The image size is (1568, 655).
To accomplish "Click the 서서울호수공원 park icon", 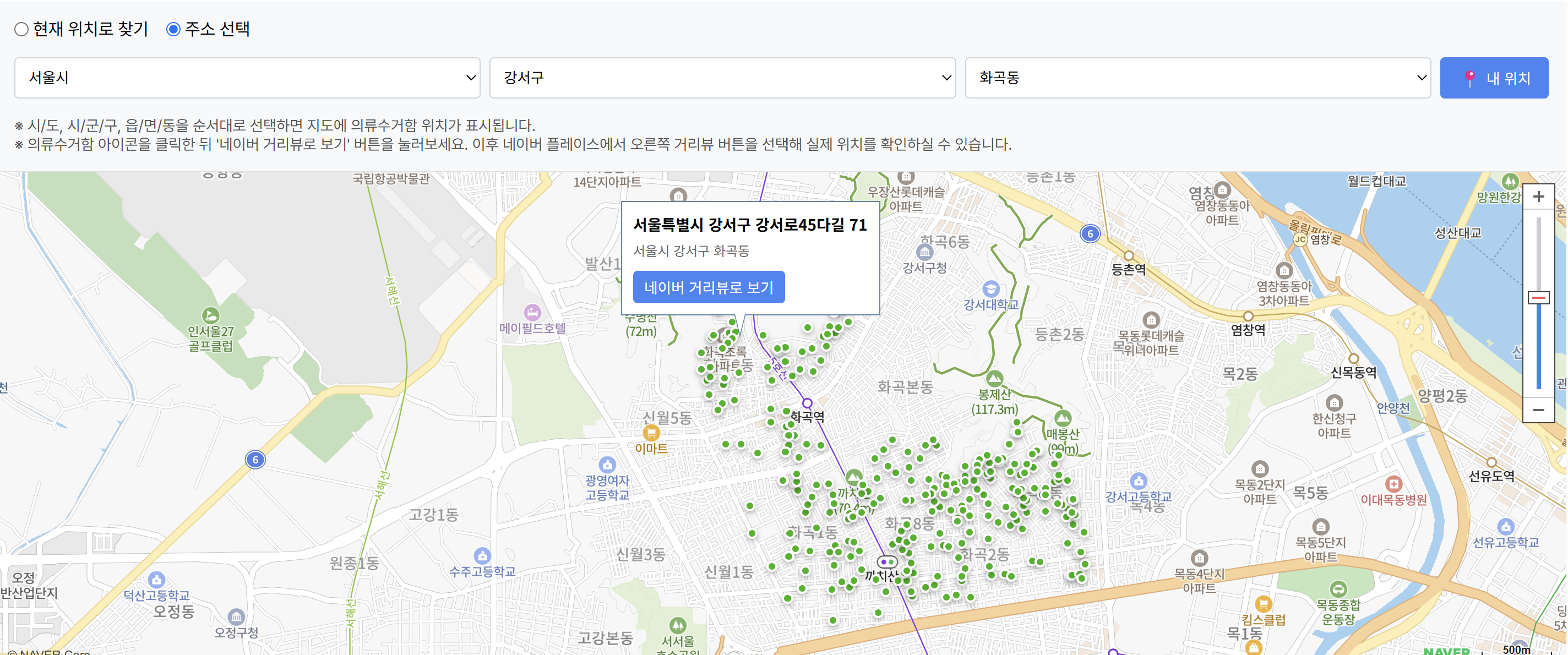I will (x=678, y=625).
